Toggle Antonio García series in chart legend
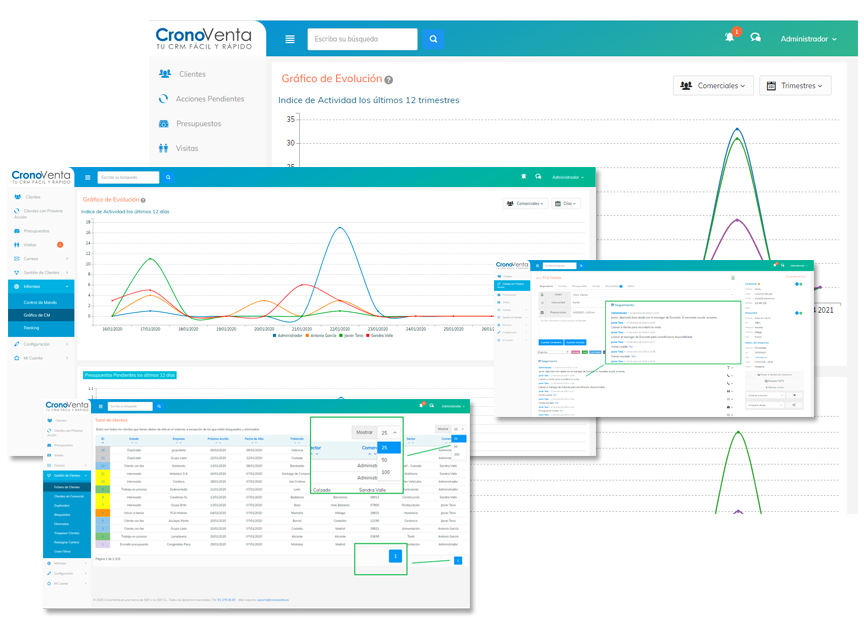The width and height of the screenshot is (864, 626). [x=321, y=335]
